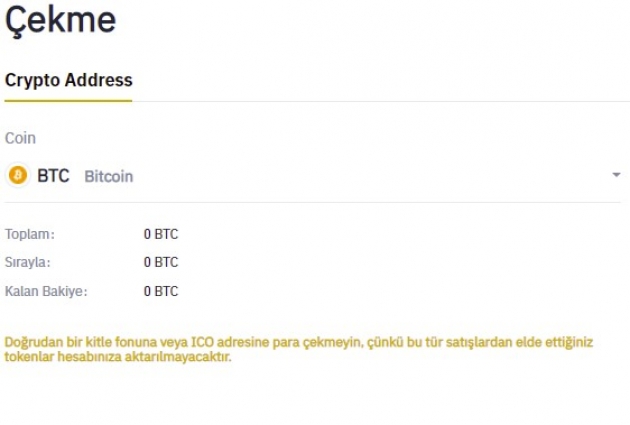Select the Kalan Bakiye 0 BTC amount
This screenshot has height=425, width=630.
pos(160,291)
